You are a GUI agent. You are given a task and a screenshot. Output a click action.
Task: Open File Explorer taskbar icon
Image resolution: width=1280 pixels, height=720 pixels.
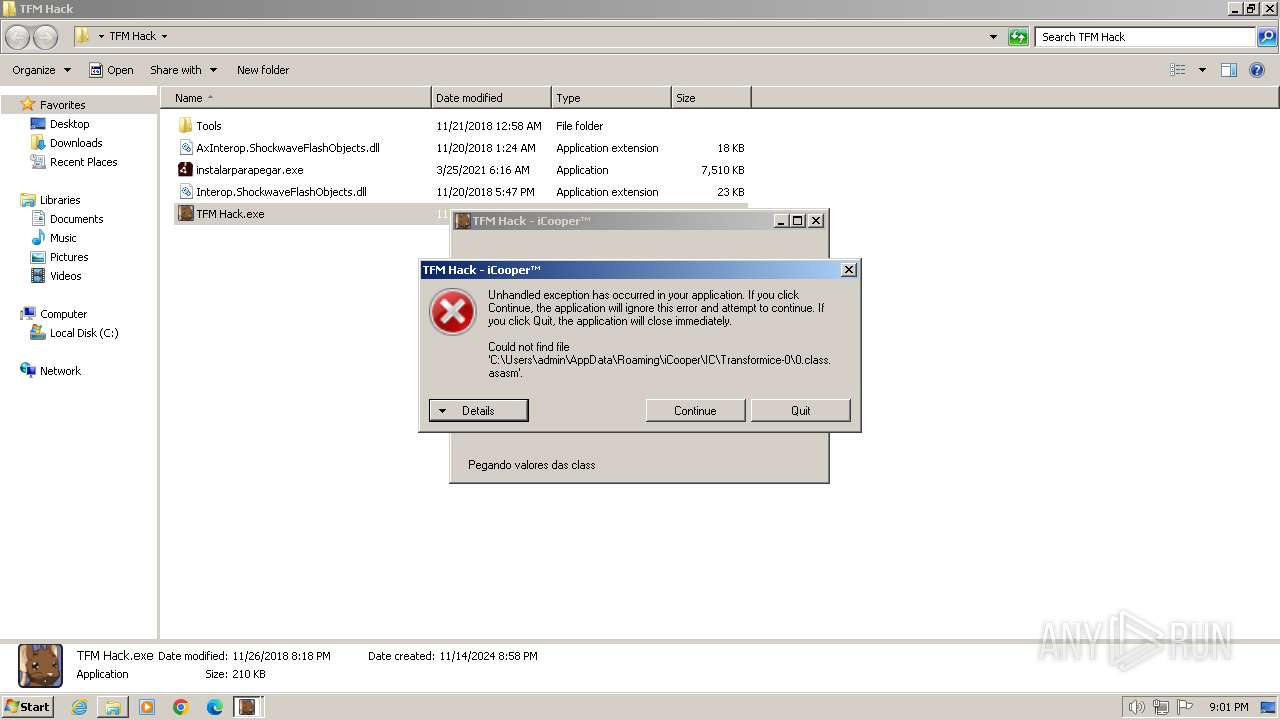(x=113, y=707)
